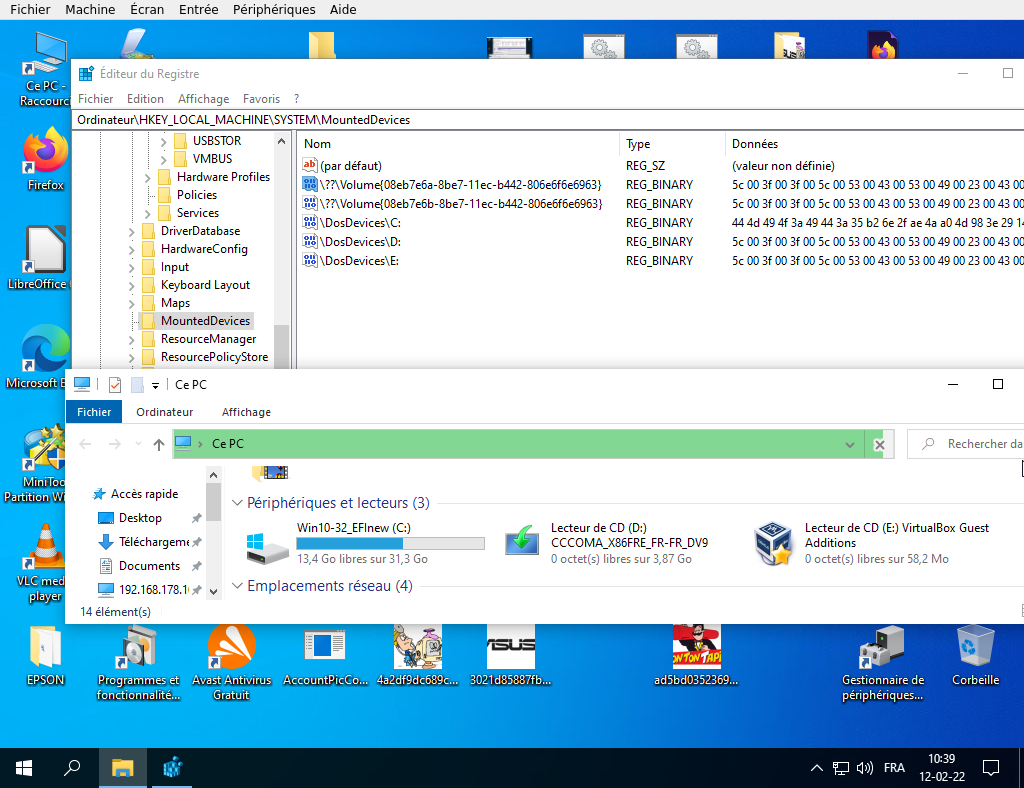
Task: Open the Fichier tab in Explorer ribbon
Action: coord(94,412)
